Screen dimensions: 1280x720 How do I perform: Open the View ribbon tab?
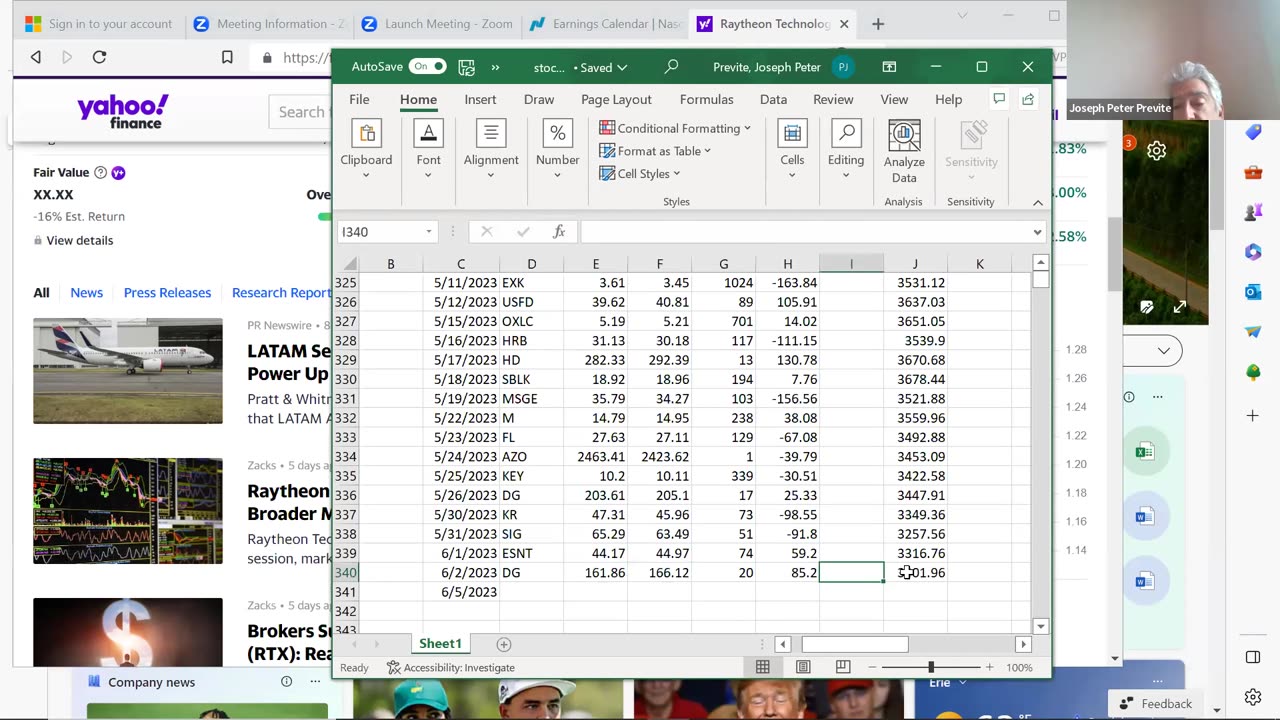tap(894, 99)
